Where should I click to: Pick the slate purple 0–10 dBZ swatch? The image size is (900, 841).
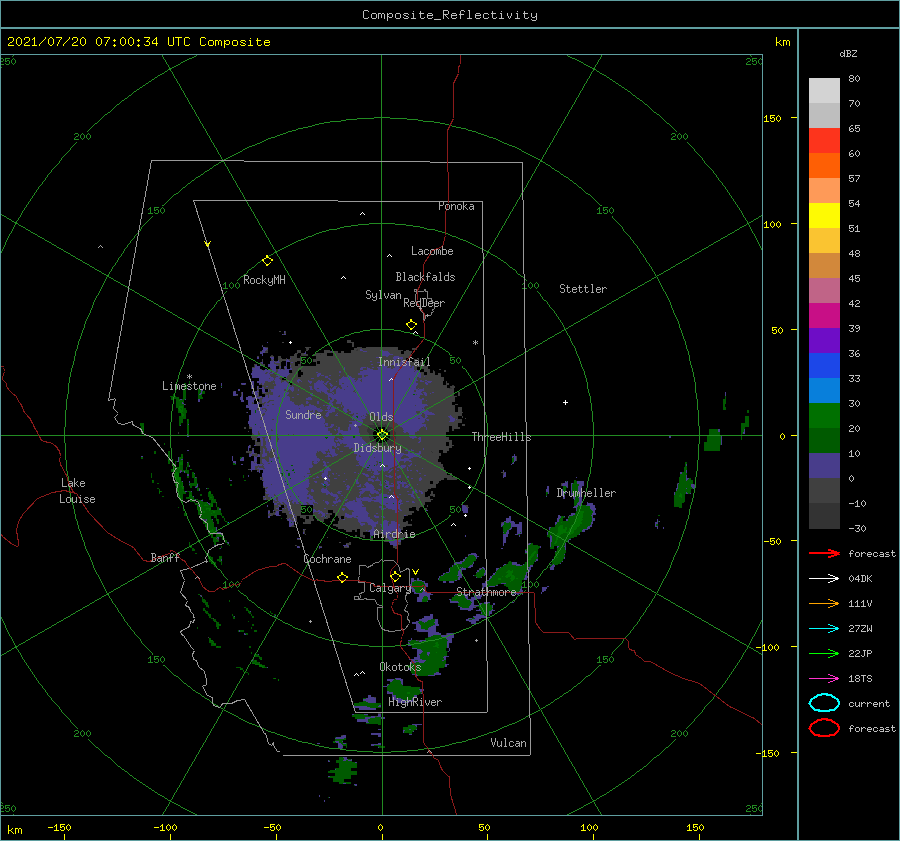[x=824, y=466]
